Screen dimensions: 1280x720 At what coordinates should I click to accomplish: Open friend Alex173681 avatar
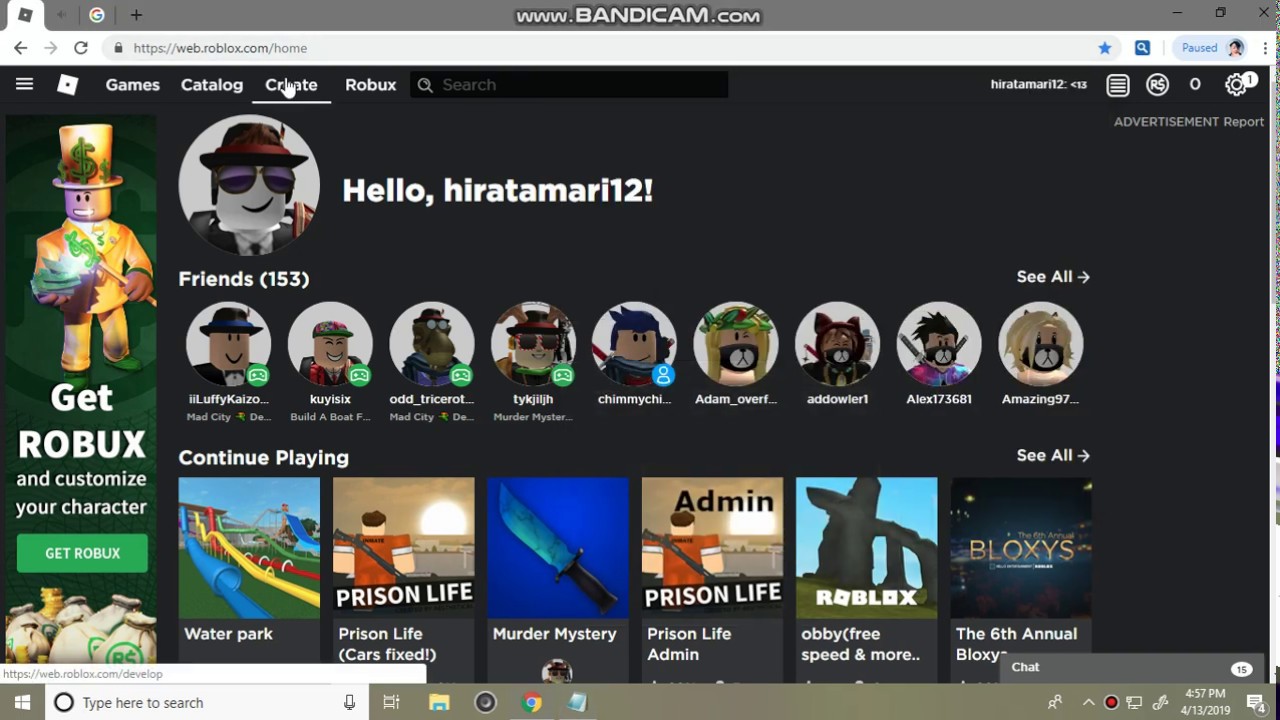[x=939, y=344]
